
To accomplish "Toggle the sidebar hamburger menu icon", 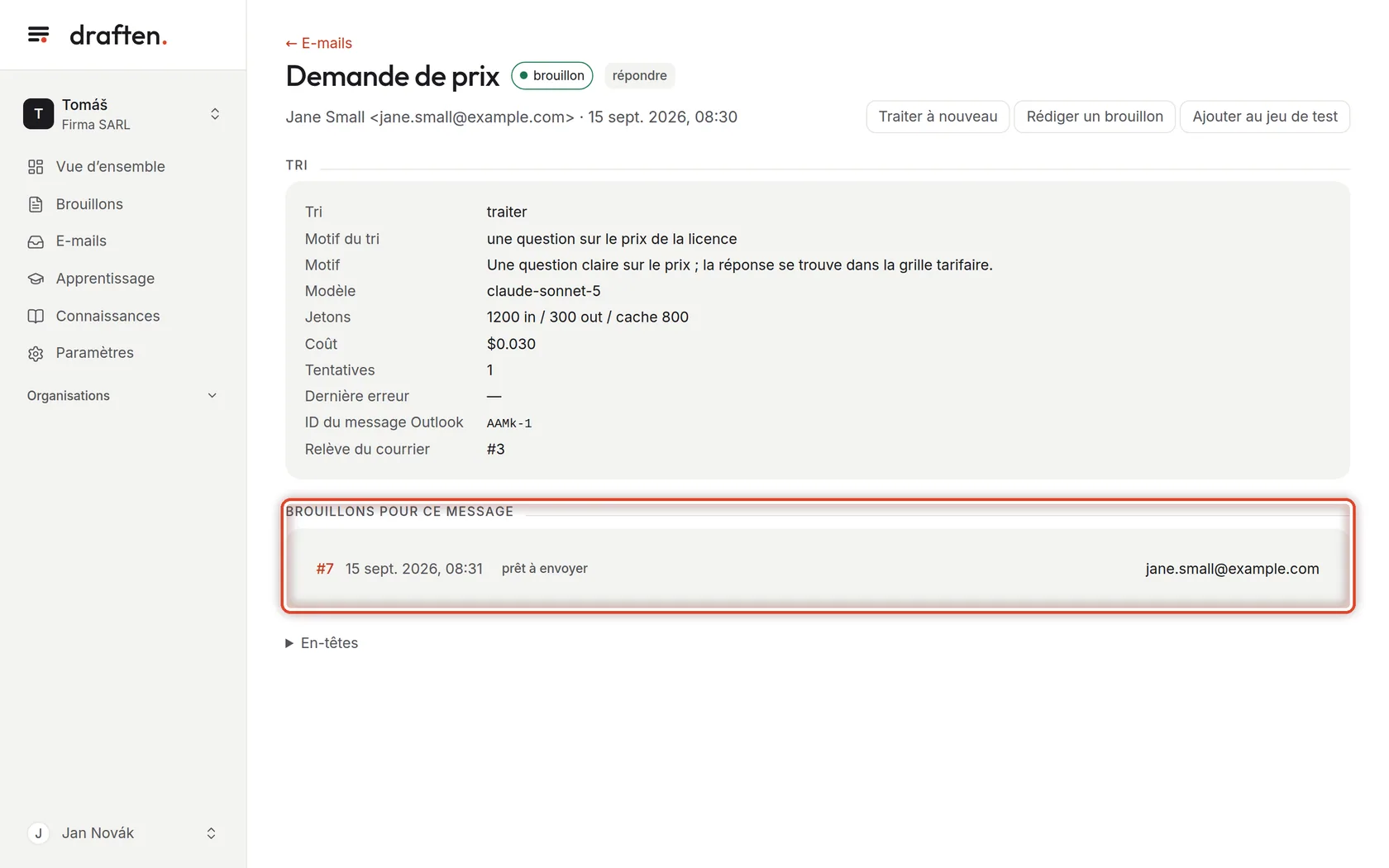I will (38, 35).
